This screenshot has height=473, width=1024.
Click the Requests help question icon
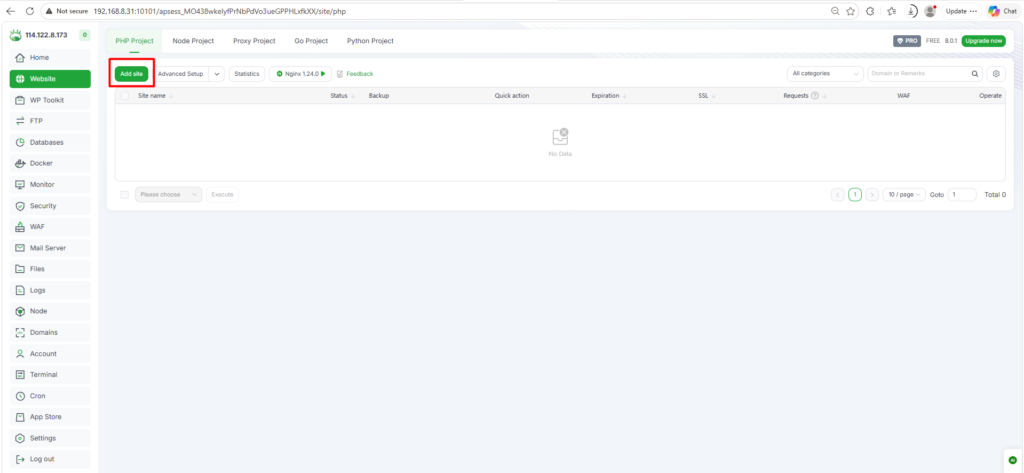pos(815,96)
